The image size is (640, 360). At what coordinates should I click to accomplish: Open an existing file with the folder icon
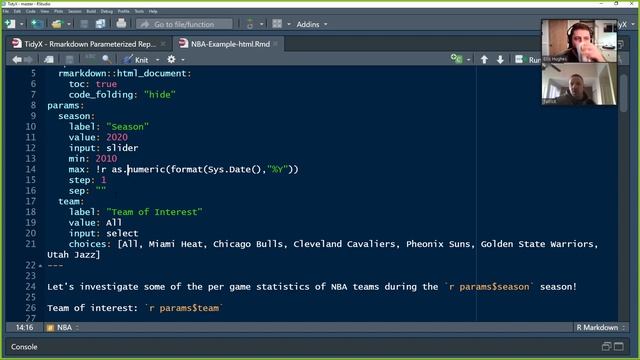pyautogui.click(x=57, y=24)
